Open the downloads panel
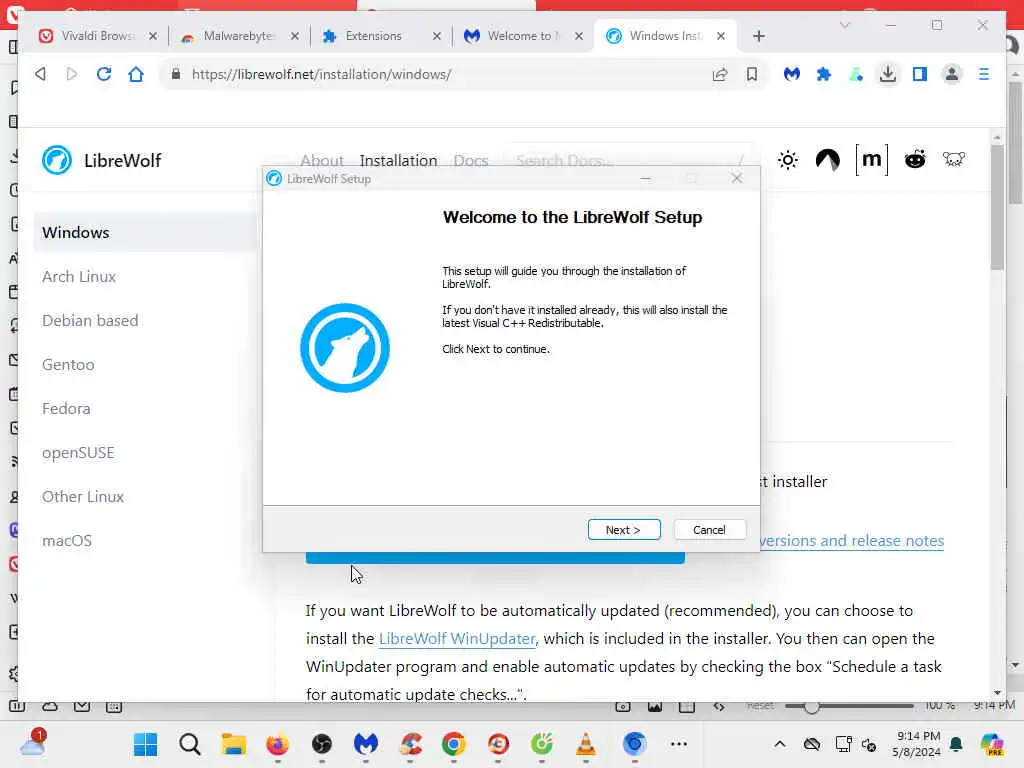Image resolution: width=1024 pixels, height=768 pixels. click(x=888, y=74)
